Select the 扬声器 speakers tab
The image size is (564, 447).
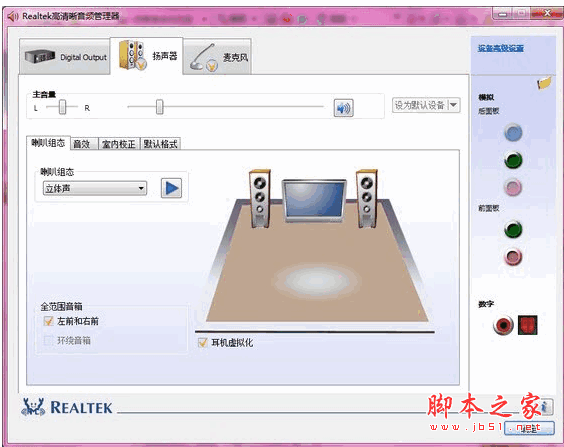pos(147,56)
